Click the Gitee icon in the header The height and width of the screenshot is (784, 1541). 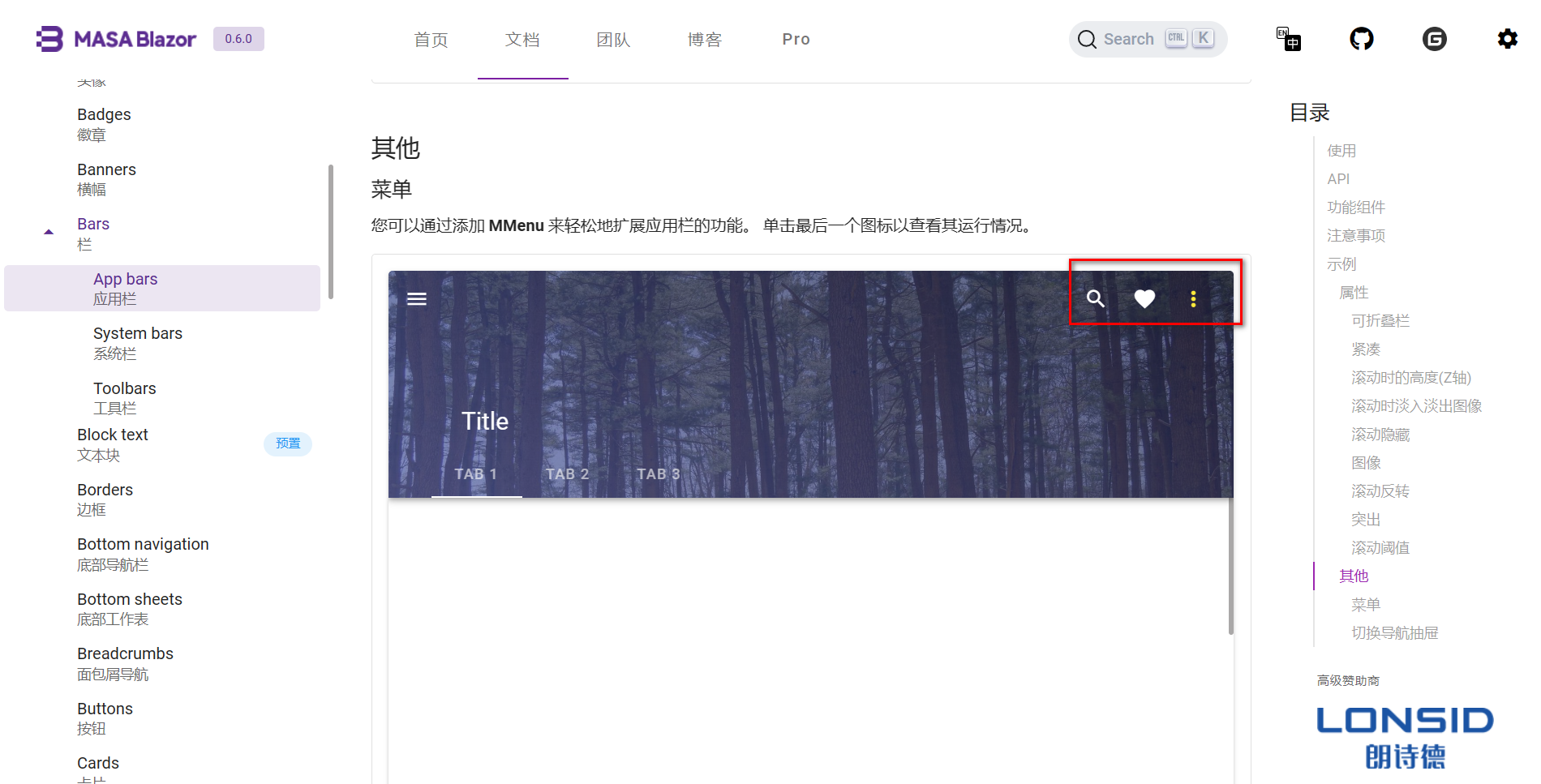point(1434,38)
